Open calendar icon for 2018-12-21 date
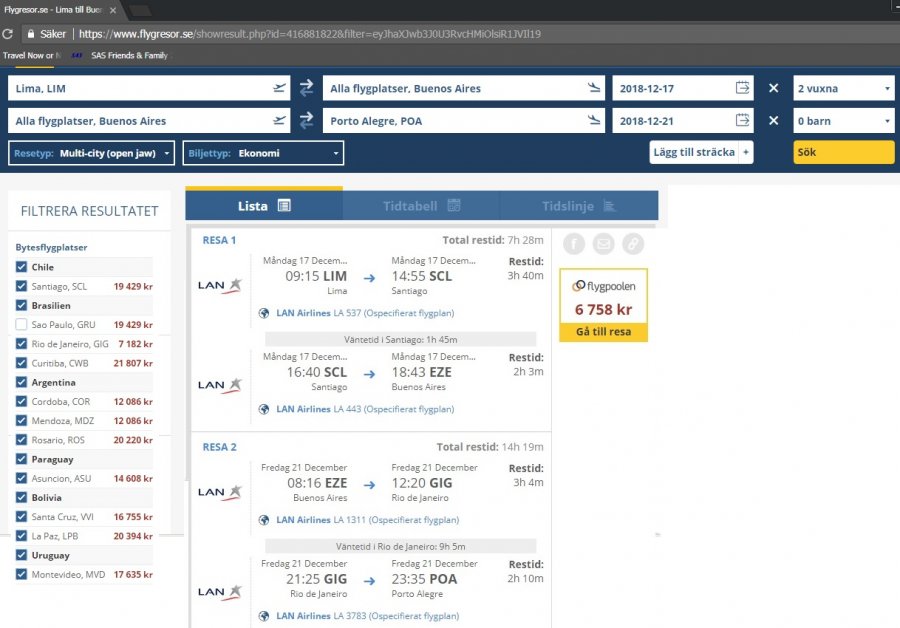The width and height of the screenshot is (900, 628). 742,121
